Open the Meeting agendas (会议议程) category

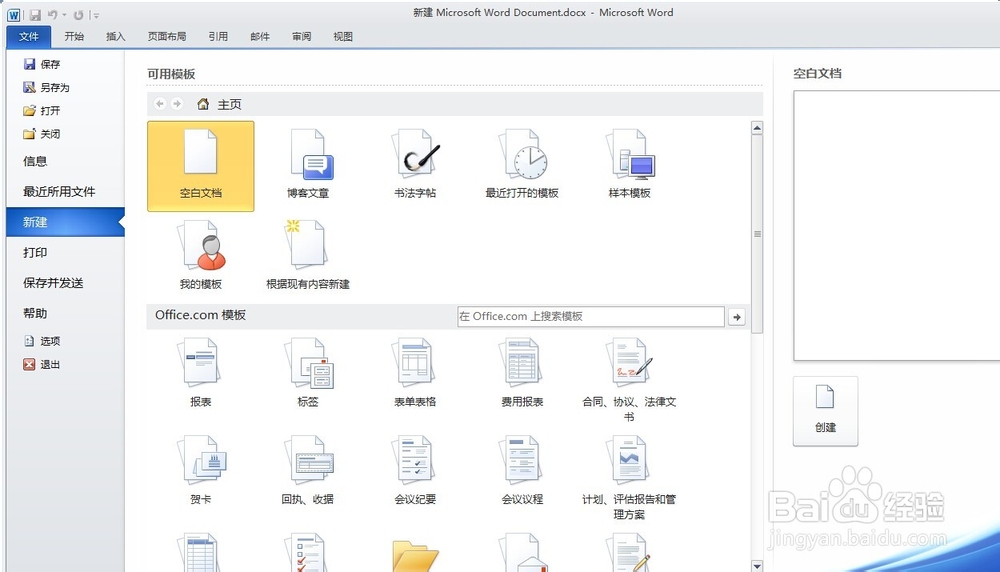pyautogui.click(x=522, y=471)
